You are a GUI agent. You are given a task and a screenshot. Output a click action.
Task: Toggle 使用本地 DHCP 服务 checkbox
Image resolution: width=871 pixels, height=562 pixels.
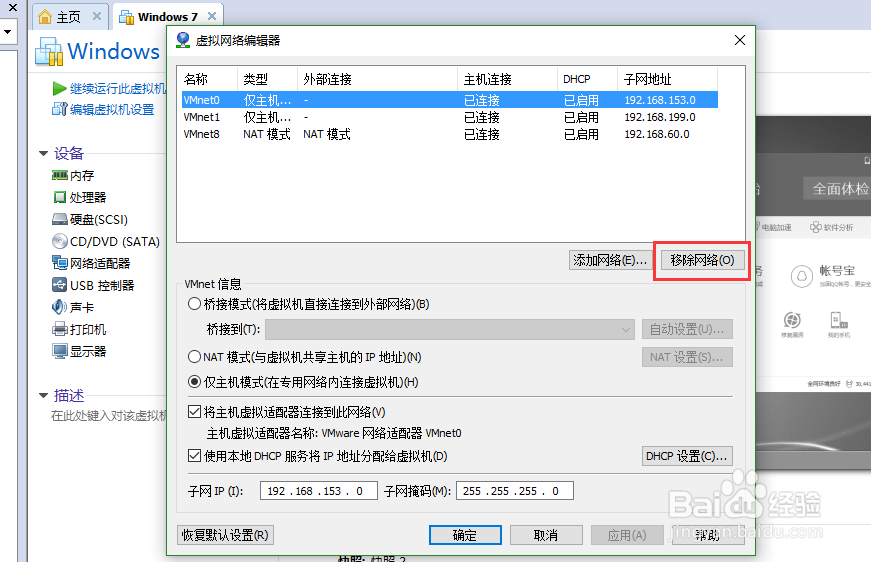click(x=194, y=456)
